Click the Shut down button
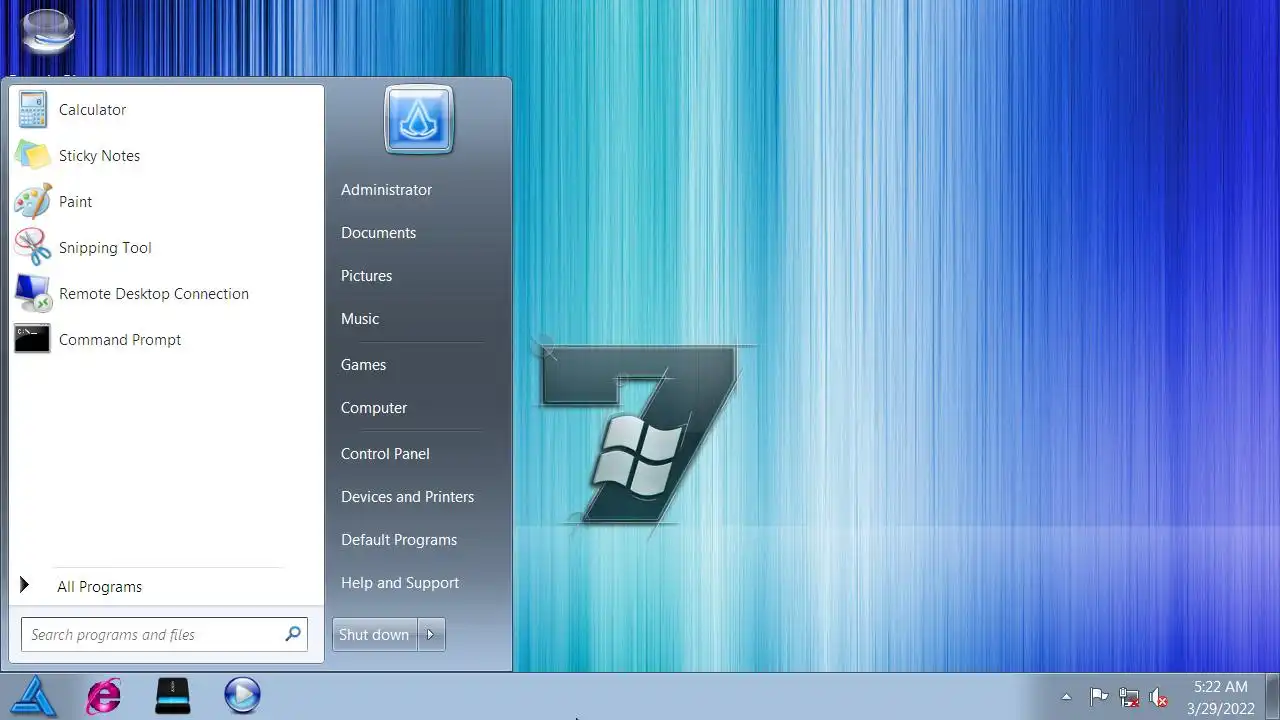Viewport: 1280px width, 720px height. coord(374,634)
